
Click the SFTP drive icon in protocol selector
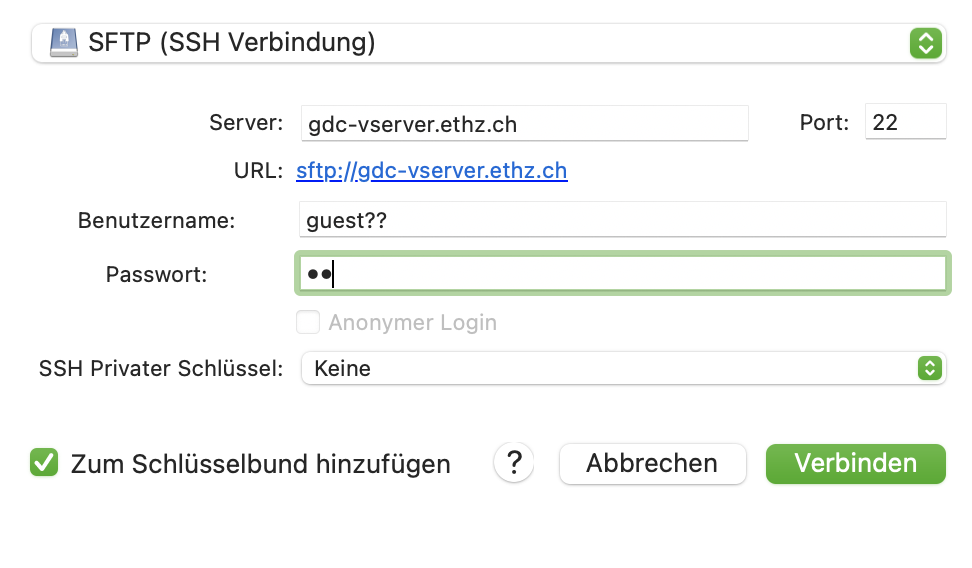click(64, 43)
